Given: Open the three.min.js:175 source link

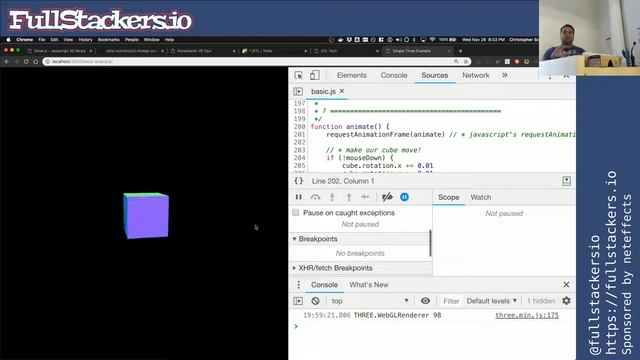Looking at the screenshot, I should coord(527,316).
